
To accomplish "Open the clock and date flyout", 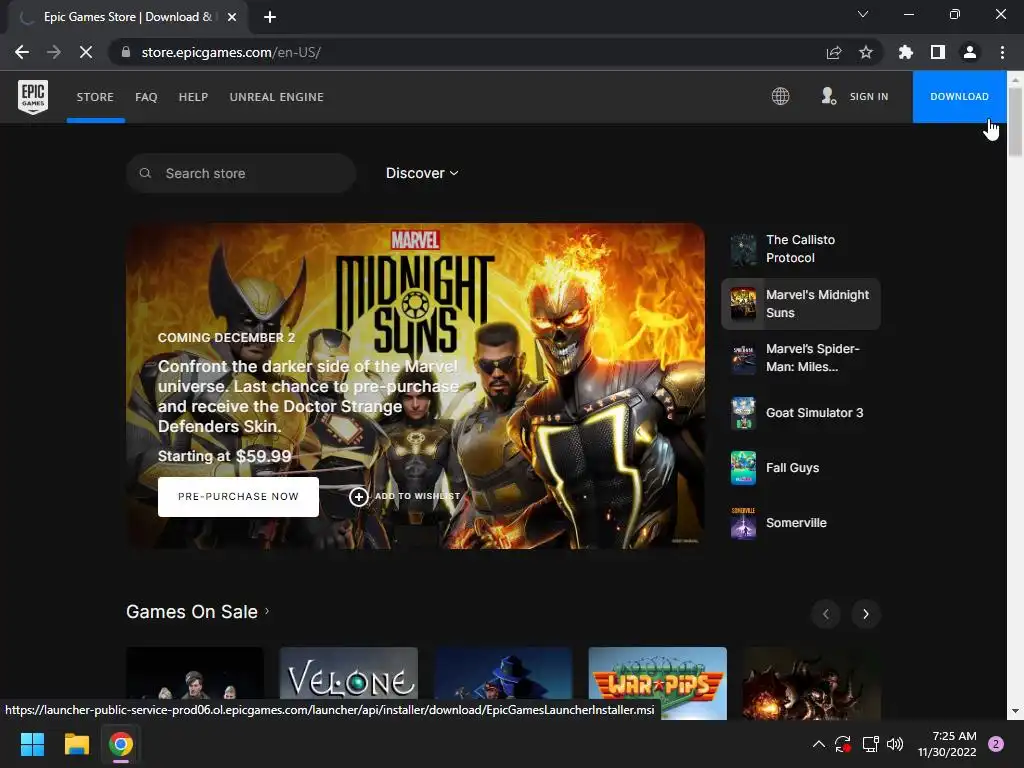I will (947, 744).
